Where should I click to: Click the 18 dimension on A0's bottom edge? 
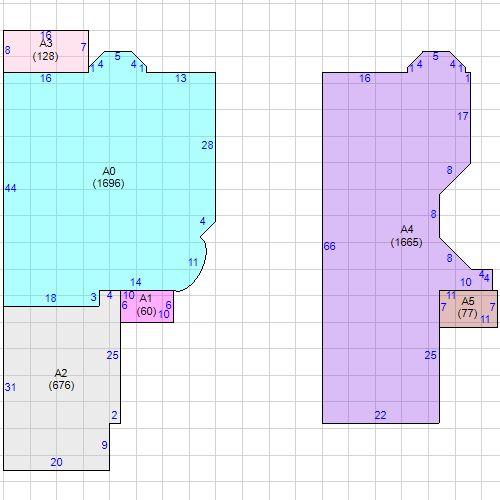click(51, 298)
